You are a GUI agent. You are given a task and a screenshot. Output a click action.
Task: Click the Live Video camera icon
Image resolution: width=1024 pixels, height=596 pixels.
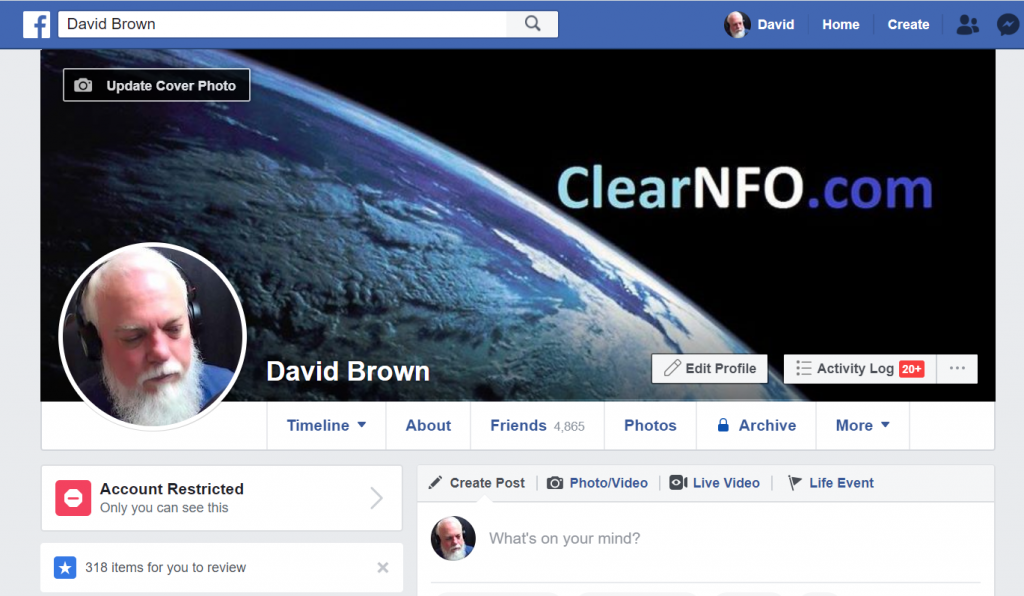coord(678,483)
